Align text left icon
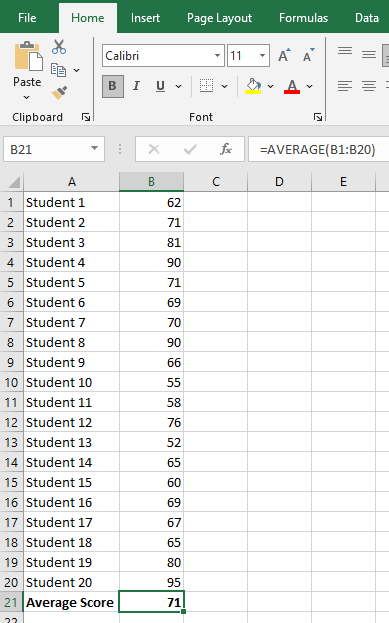 tap(345, 86)
